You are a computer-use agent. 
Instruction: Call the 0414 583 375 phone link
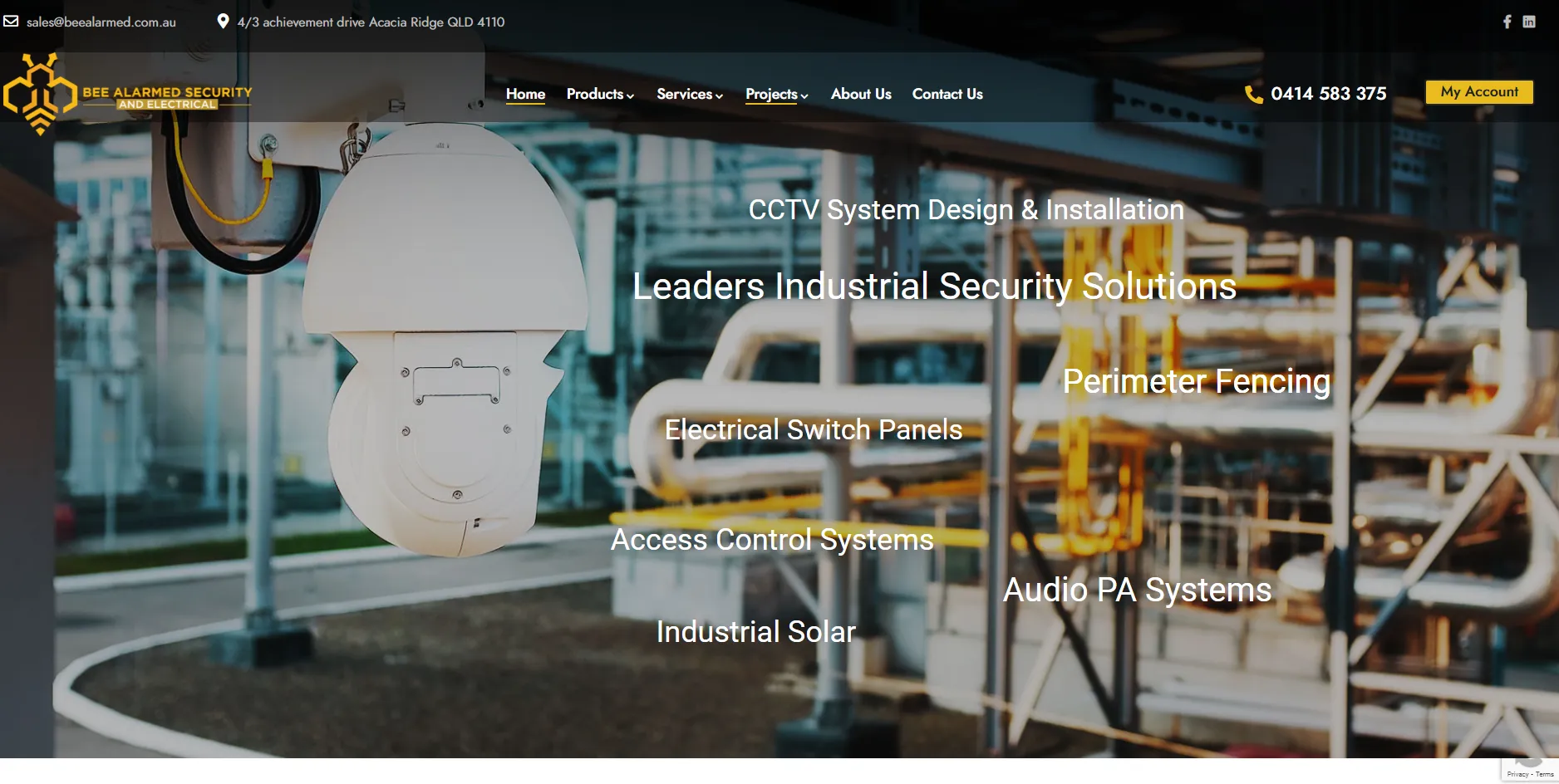click(1328, 94)
